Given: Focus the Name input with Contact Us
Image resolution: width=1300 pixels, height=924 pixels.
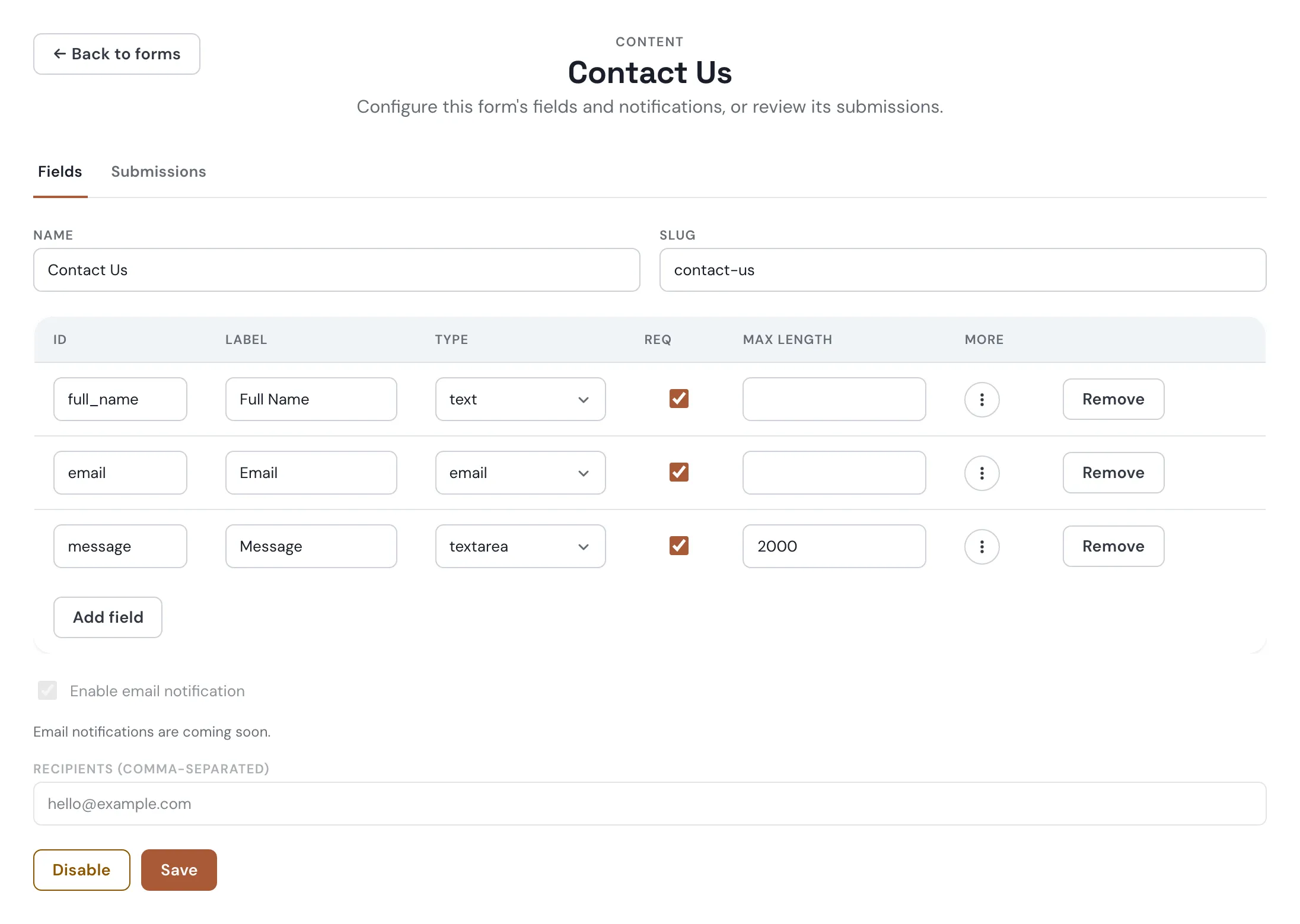Looking at the screenshot, I should (x=337, y=270).
